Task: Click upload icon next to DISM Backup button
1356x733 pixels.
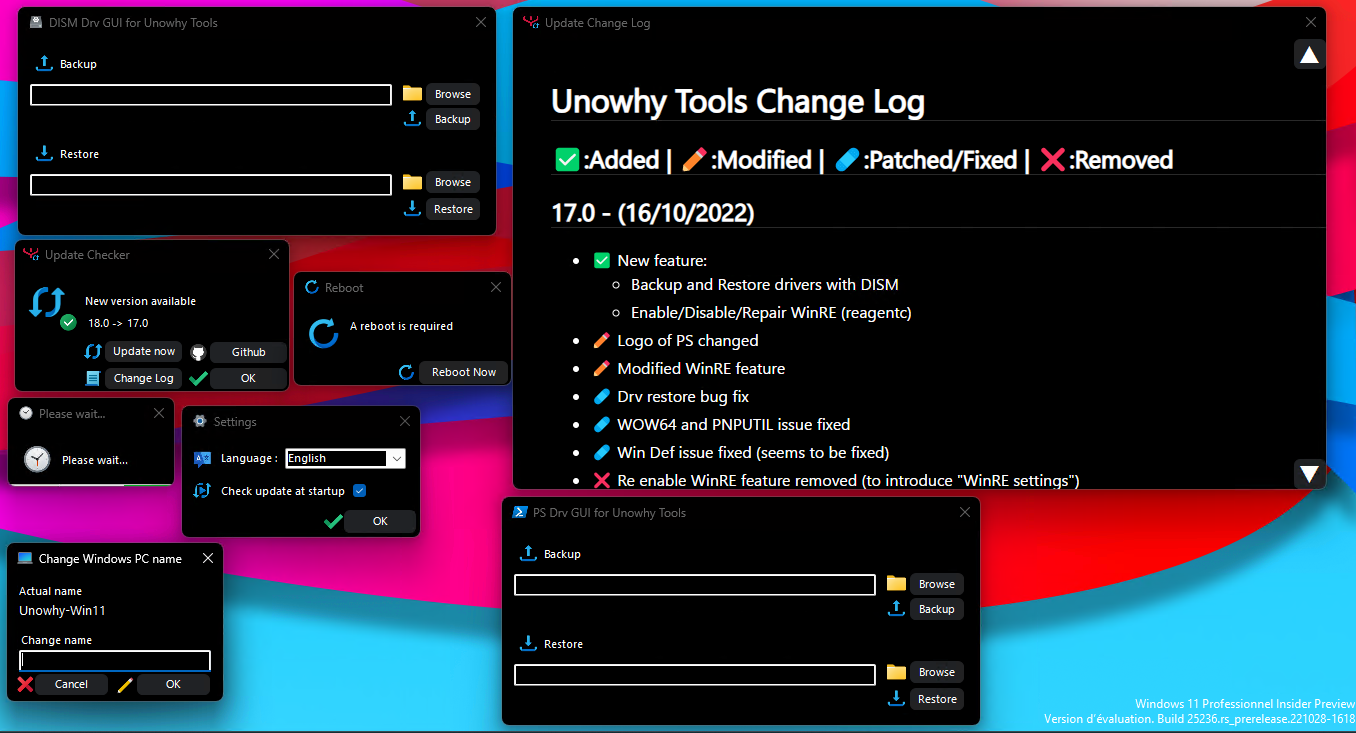Action: (x=412, y=118)
